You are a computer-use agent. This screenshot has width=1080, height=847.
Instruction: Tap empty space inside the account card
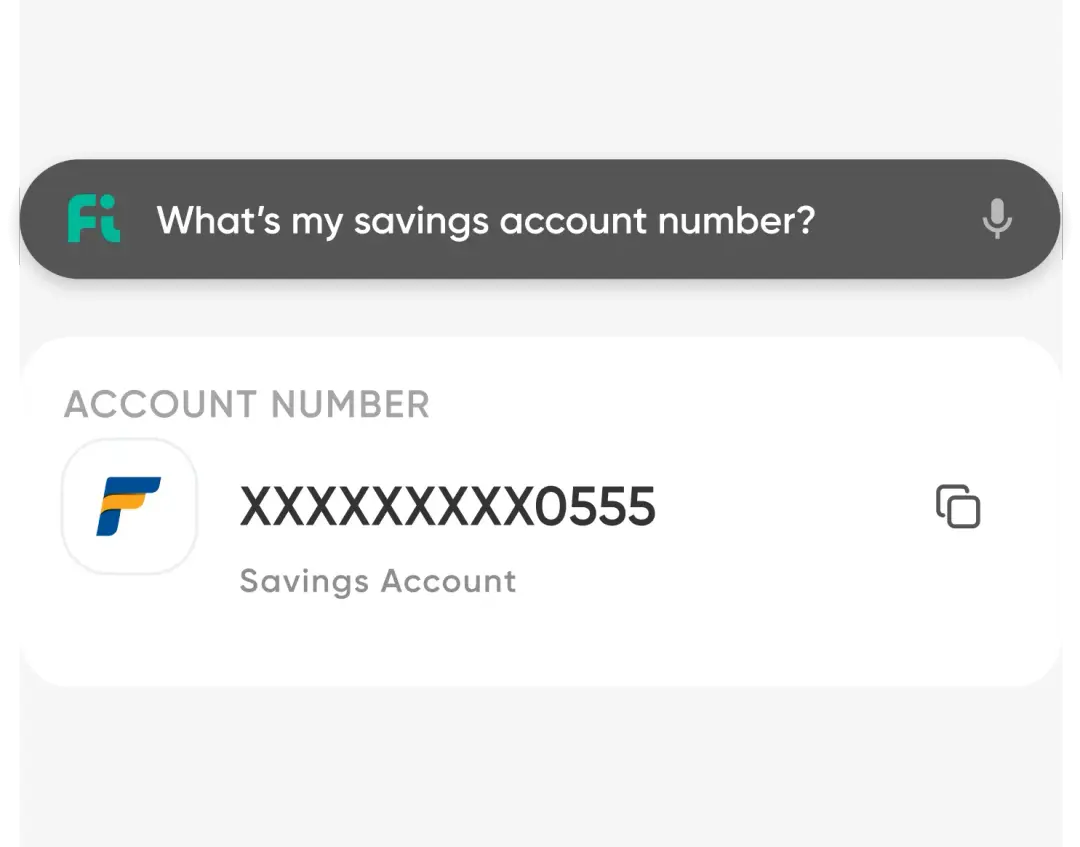click(x=760, y=620)
